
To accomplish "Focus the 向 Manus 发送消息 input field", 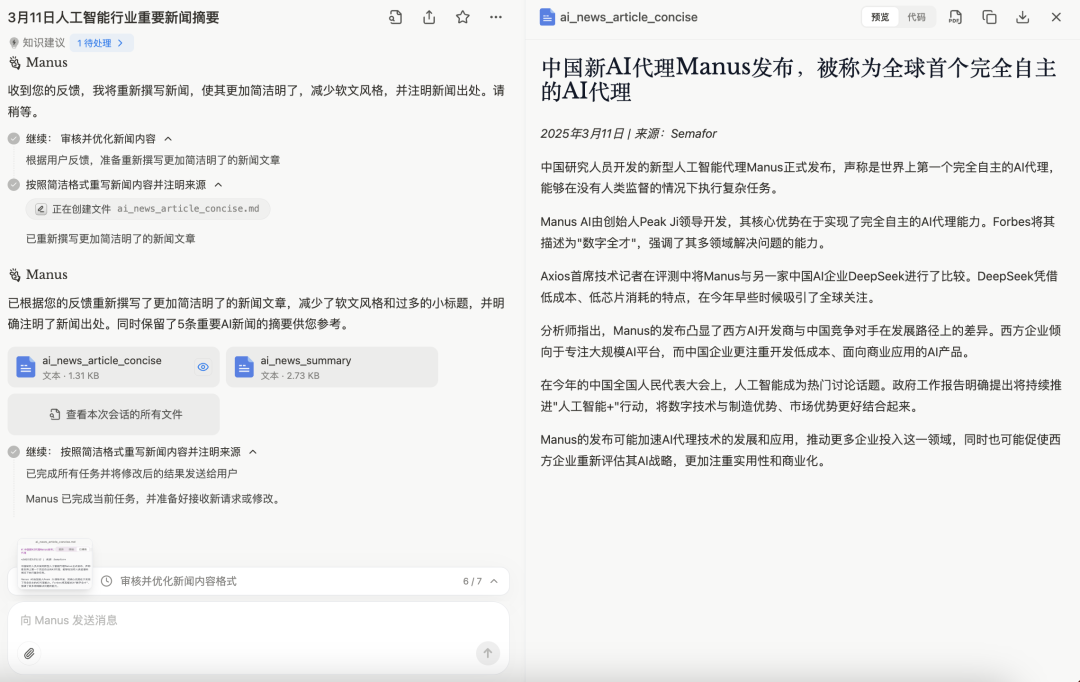I will point(258,621).
